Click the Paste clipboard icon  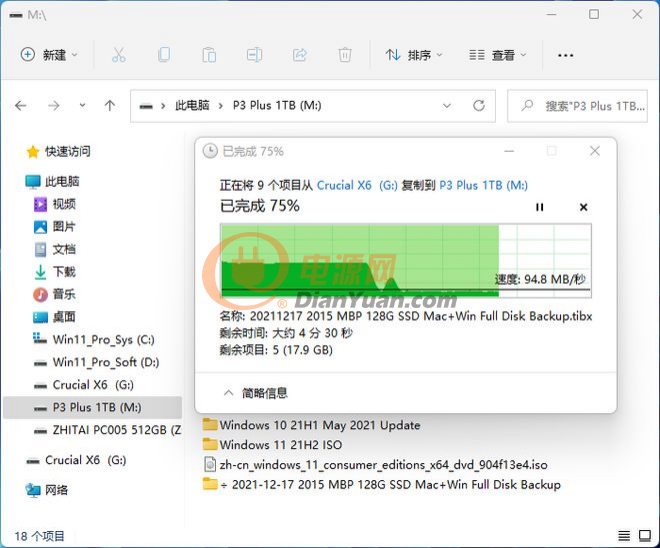[x=209, y=55]
